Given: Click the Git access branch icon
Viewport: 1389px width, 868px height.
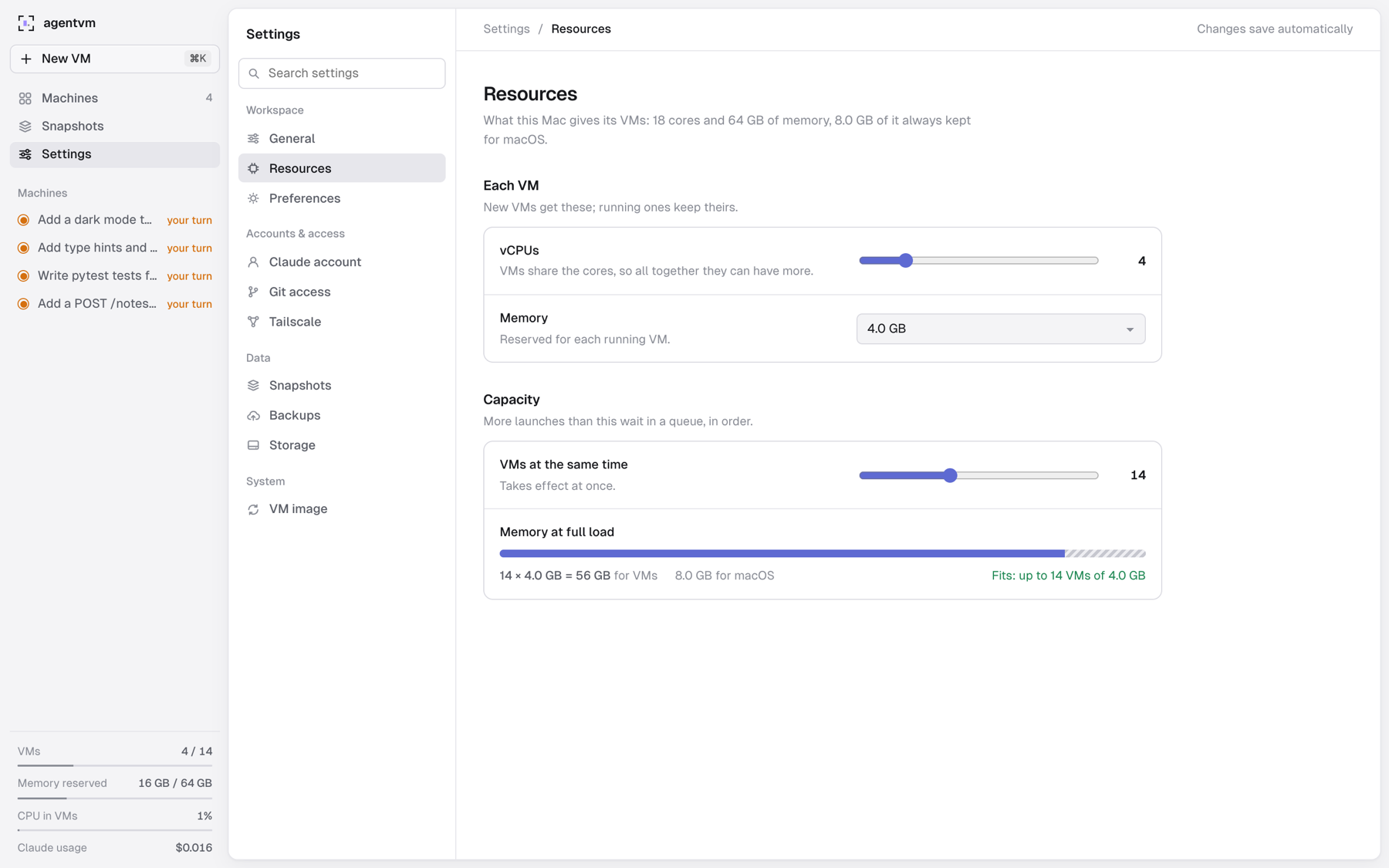Looking at the screenshot, I should click(253, 292).
